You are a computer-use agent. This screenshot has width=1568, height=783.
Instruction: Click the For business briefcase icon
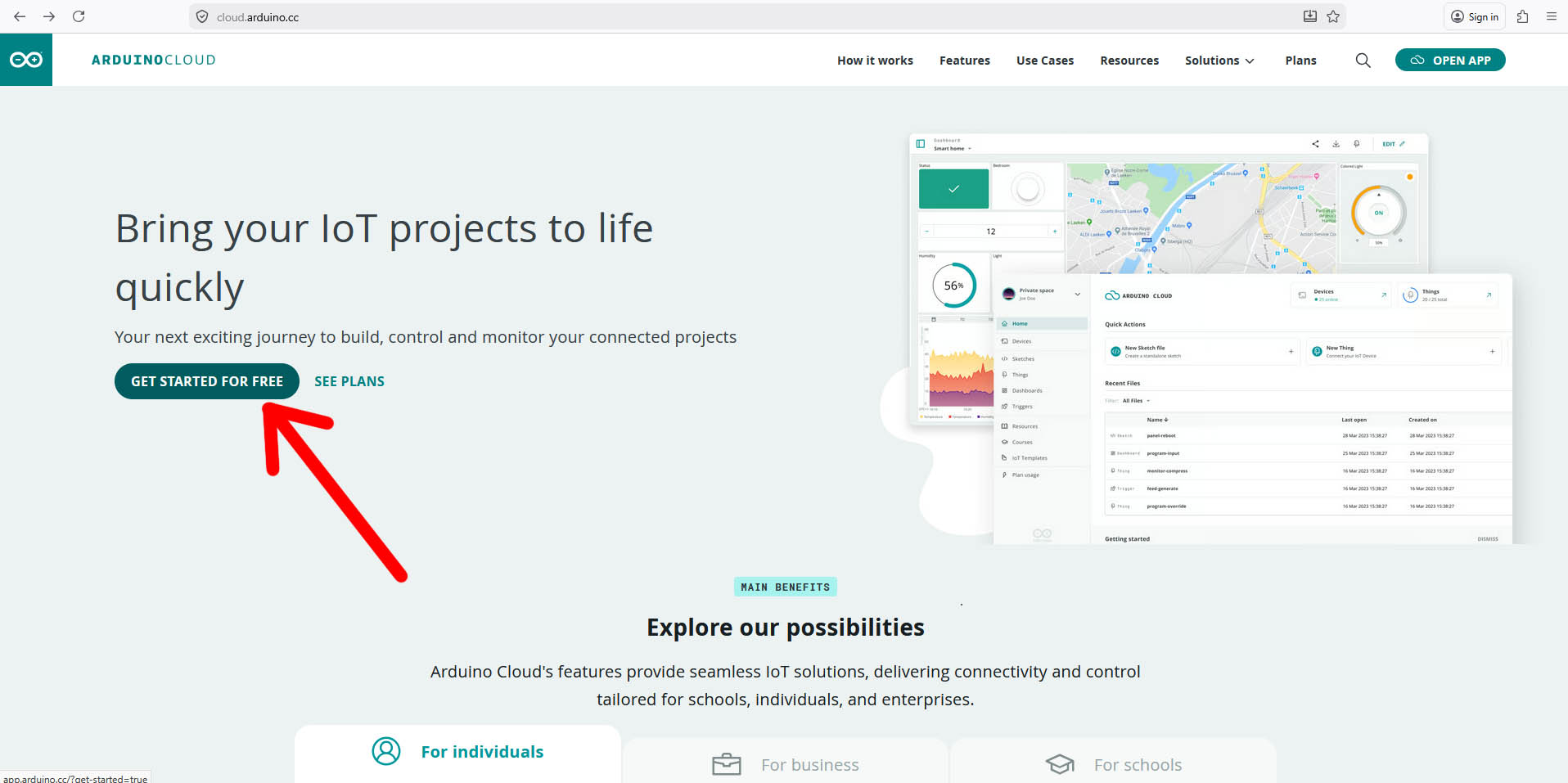point(727,764)
